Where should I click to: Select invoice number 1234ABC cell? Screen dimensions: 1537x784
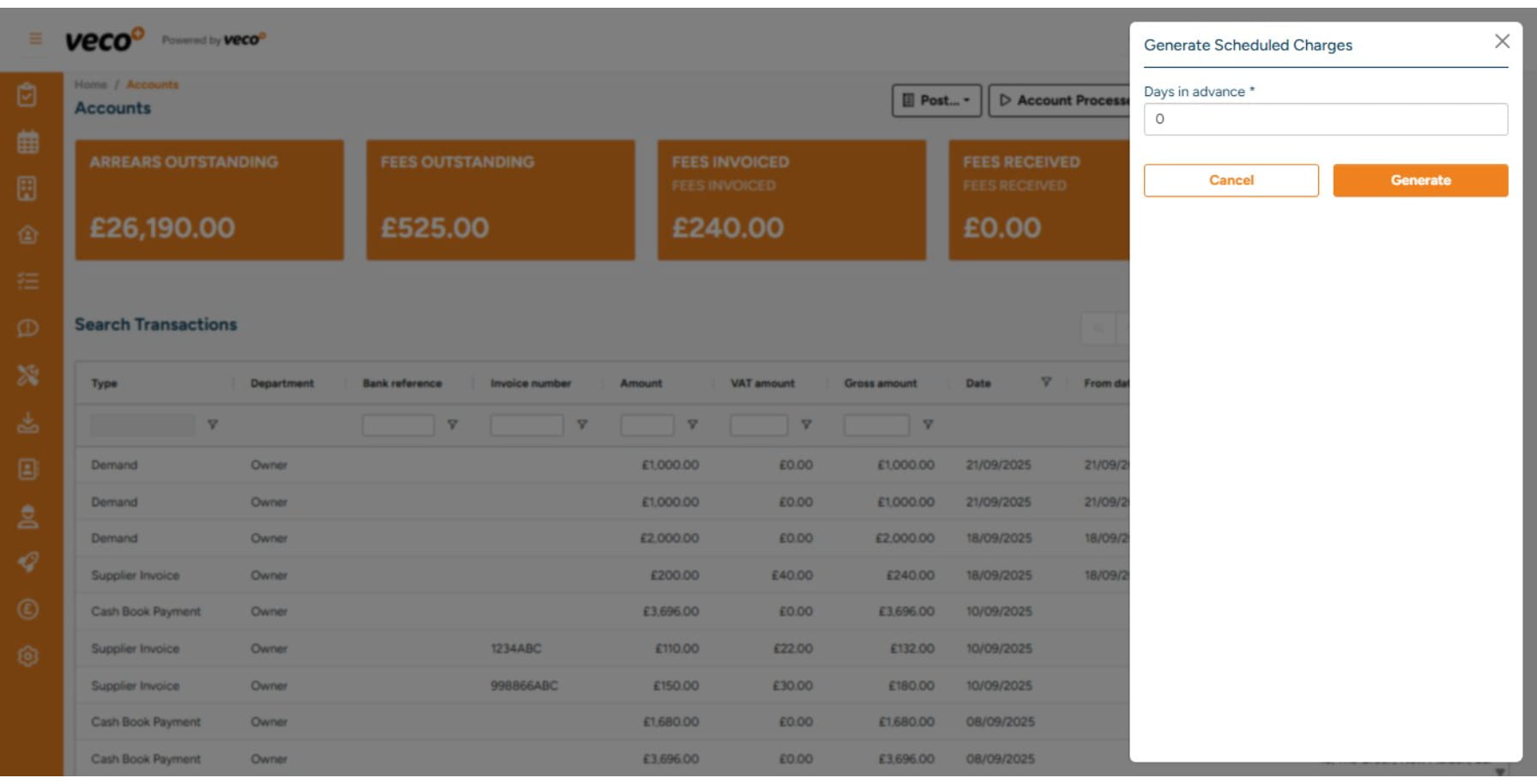pos(516,648)
